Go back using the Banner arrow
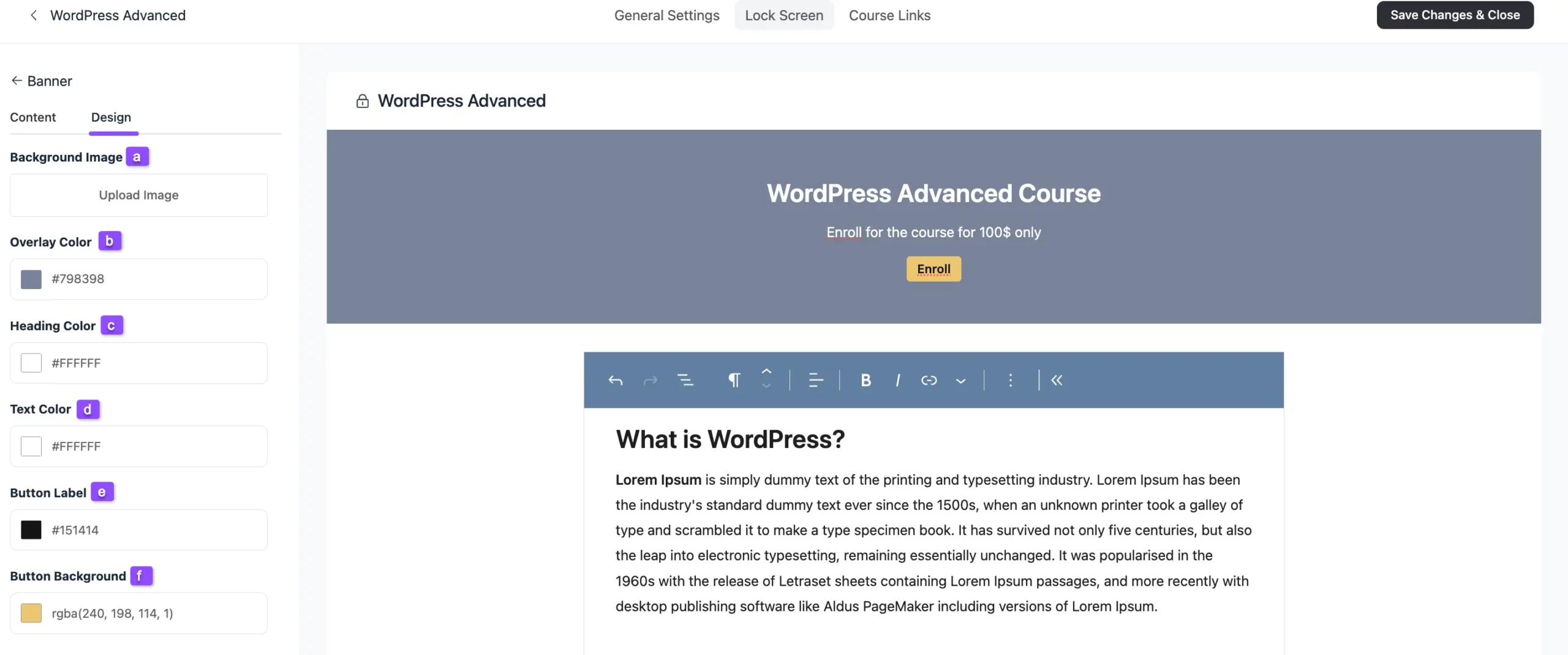 [17, 80]
